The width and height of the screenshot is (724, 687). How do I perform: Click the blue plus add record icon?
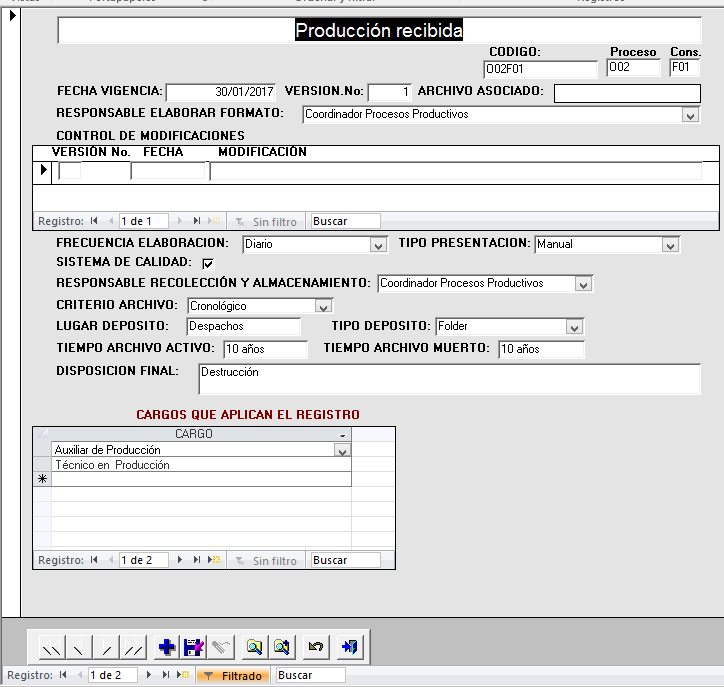click(x=167, y=648)
